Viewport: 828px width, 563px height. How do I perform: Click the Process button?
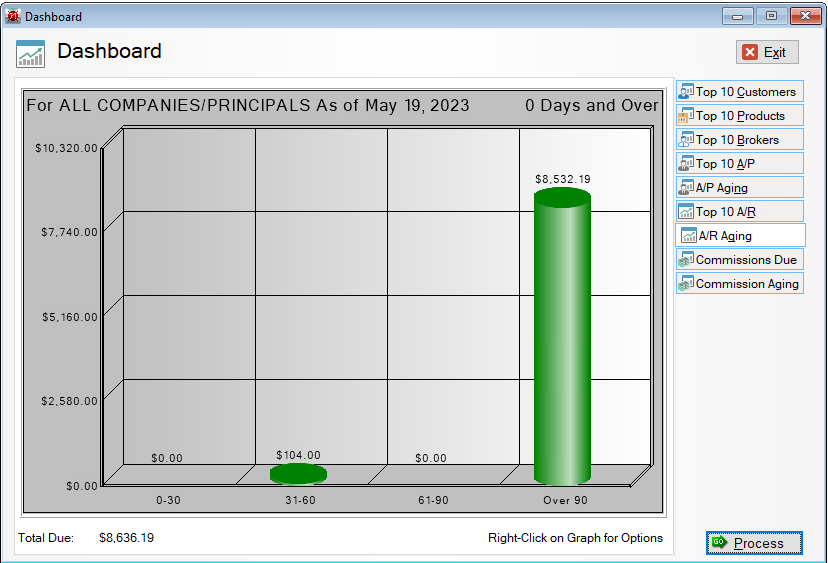click(754, 543)
